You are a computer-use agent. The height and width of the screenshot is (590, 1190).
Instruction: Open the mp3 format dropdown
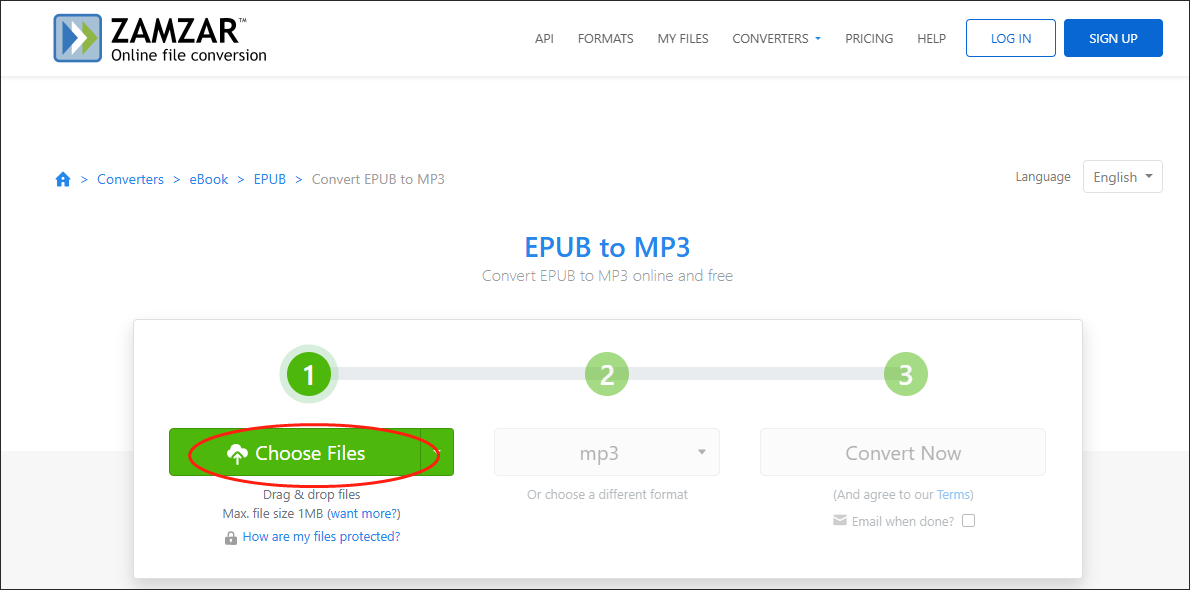pyautogui.click(x=606, y=453)
